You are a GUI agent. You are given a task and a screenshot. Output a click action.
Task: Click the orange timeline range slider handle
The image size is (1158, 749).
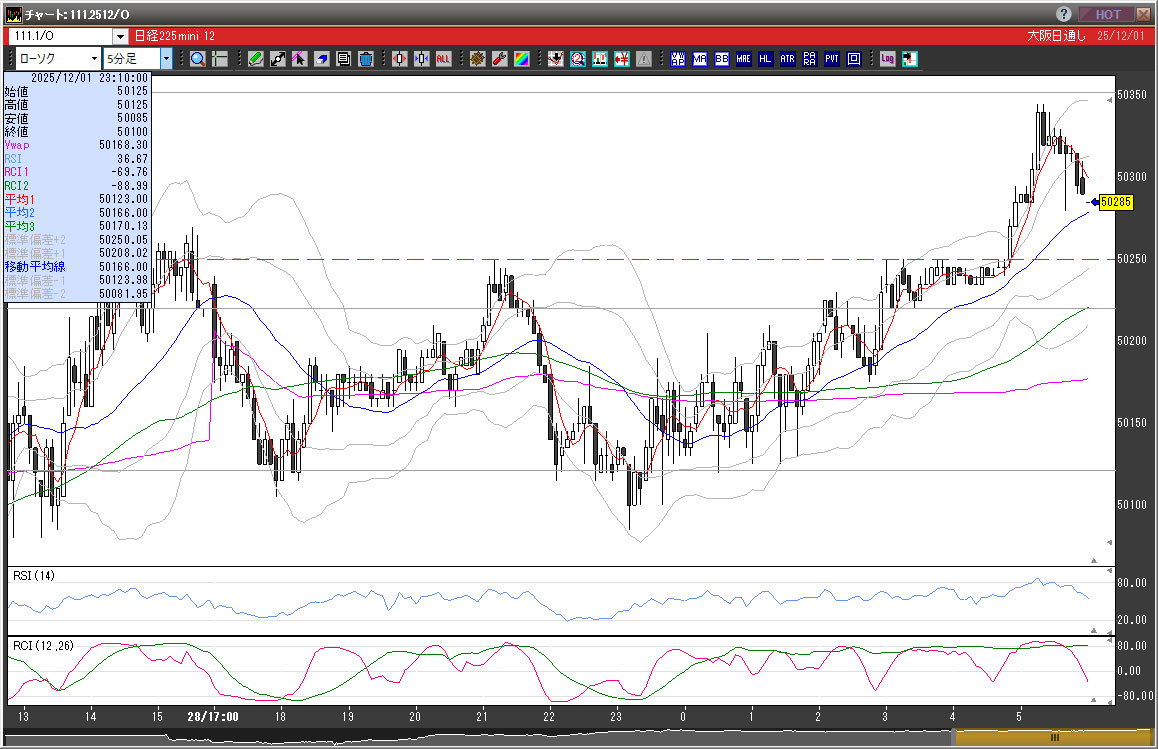tap(1054, 737)
